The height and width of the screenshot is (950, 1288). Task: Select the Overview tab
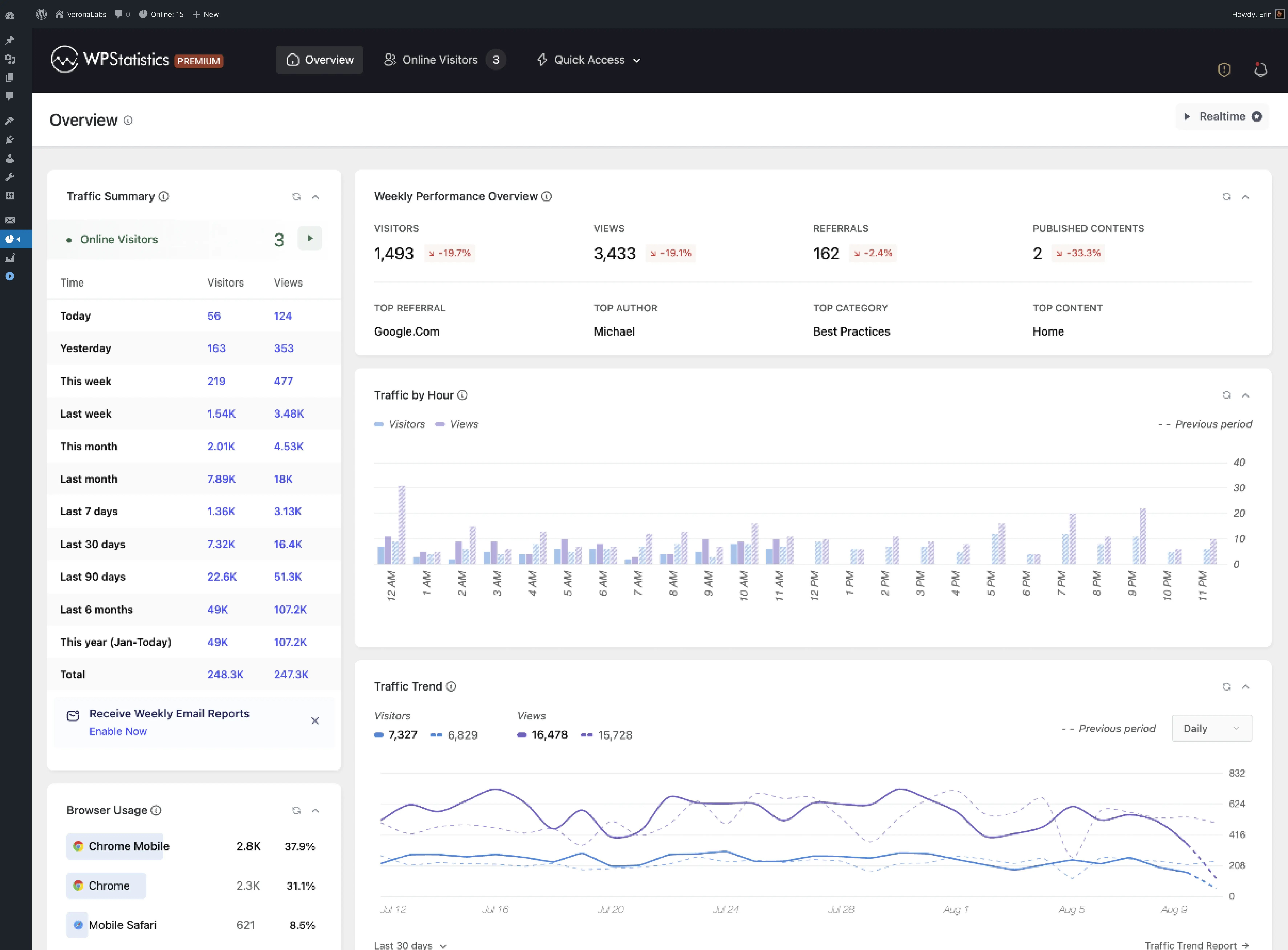pos(320,60)
